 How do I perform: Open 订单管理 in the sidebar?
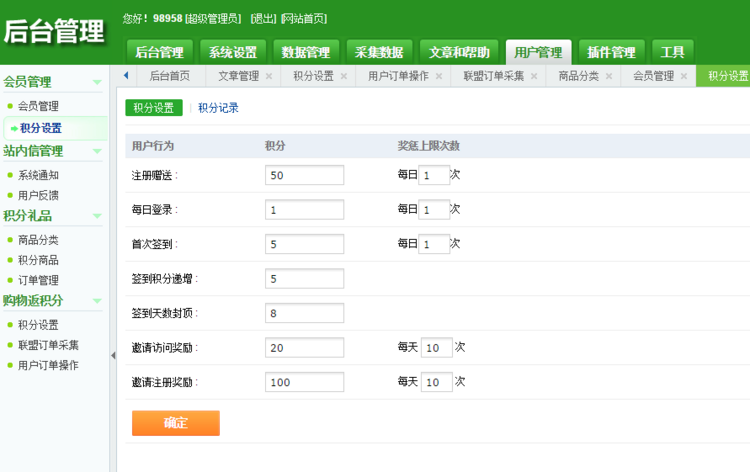(38, 280)
